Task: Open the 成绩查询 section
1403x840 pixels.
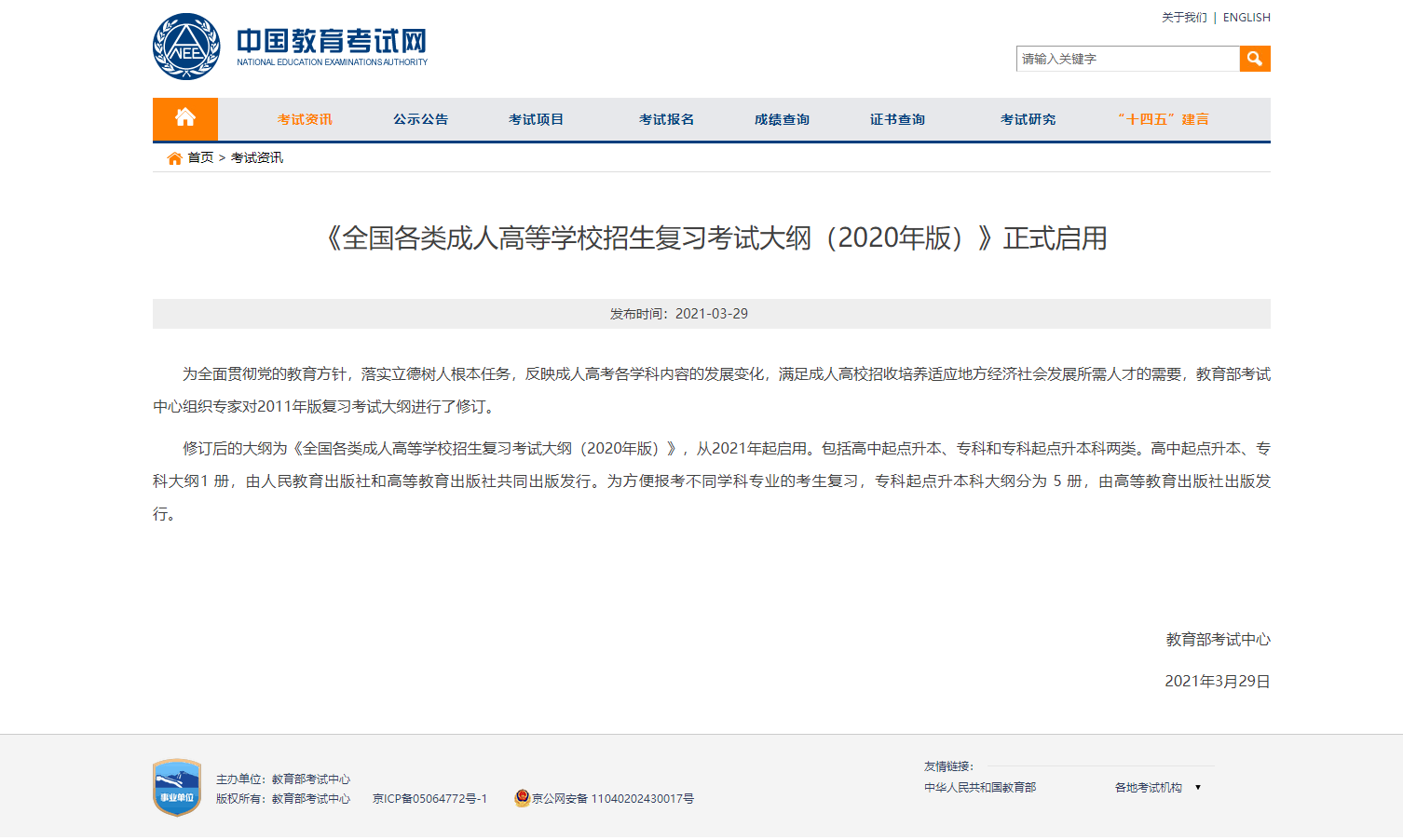Action: 781,118
